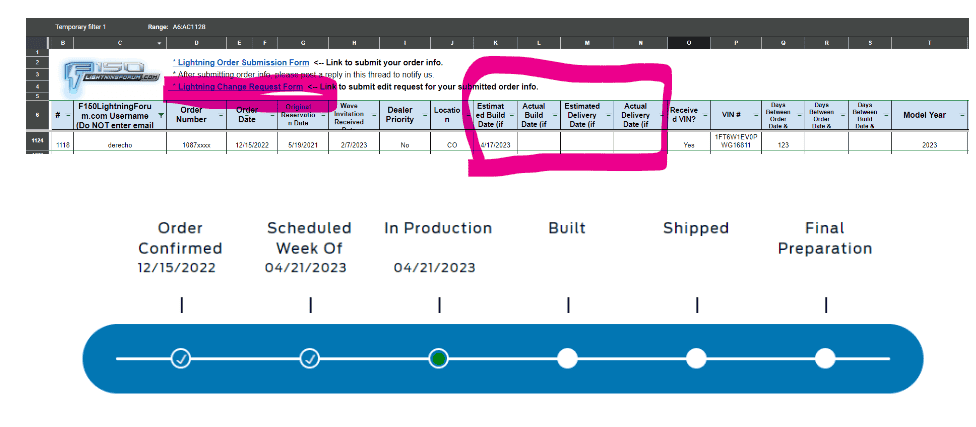
Task: Click the Shipped step circle
Action: point(696,358)
